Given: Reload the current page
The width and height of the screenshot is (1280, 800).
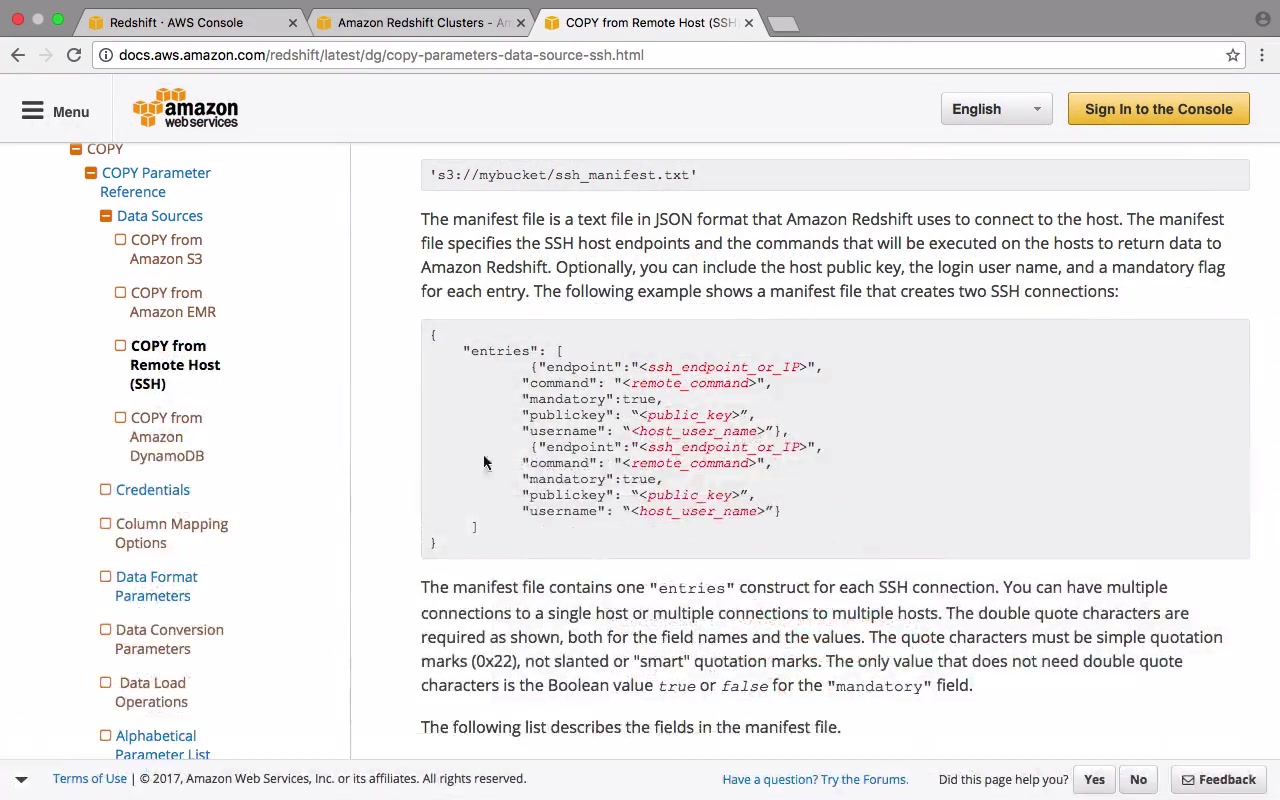Looking at the screenshot, I should pos(74,55).
